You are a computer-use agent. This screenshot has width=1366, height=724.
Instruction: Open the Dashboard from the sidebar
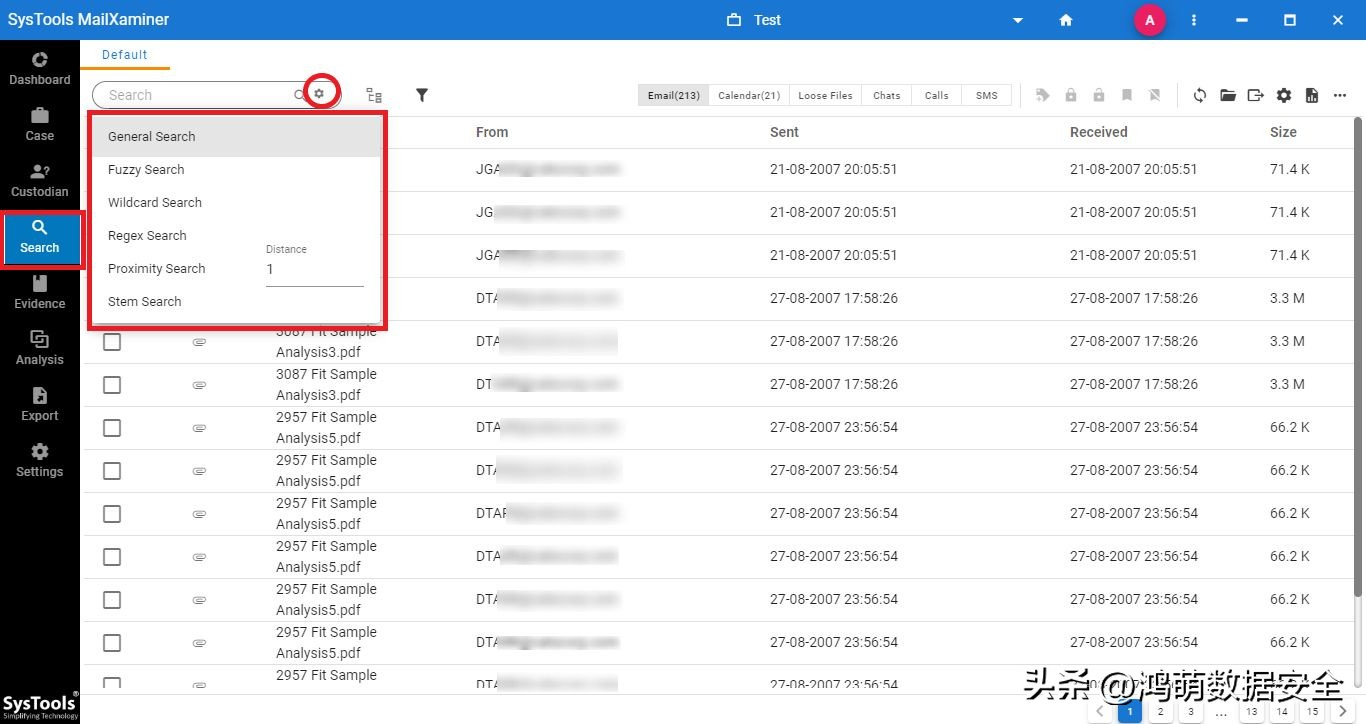pyautogui.click(x=40, y=69)
